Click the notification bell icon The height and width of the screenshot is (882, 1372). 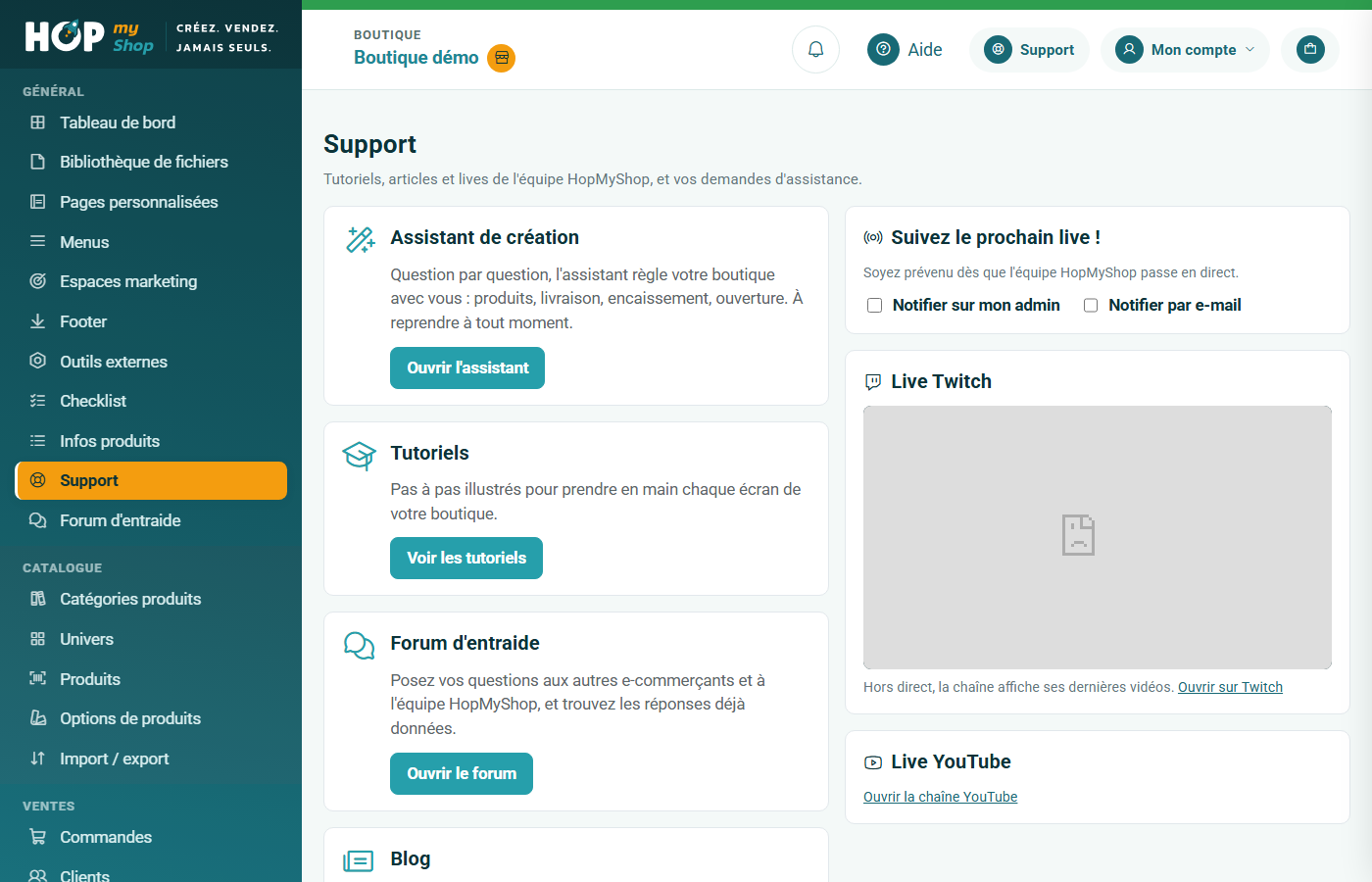[815, 49]
